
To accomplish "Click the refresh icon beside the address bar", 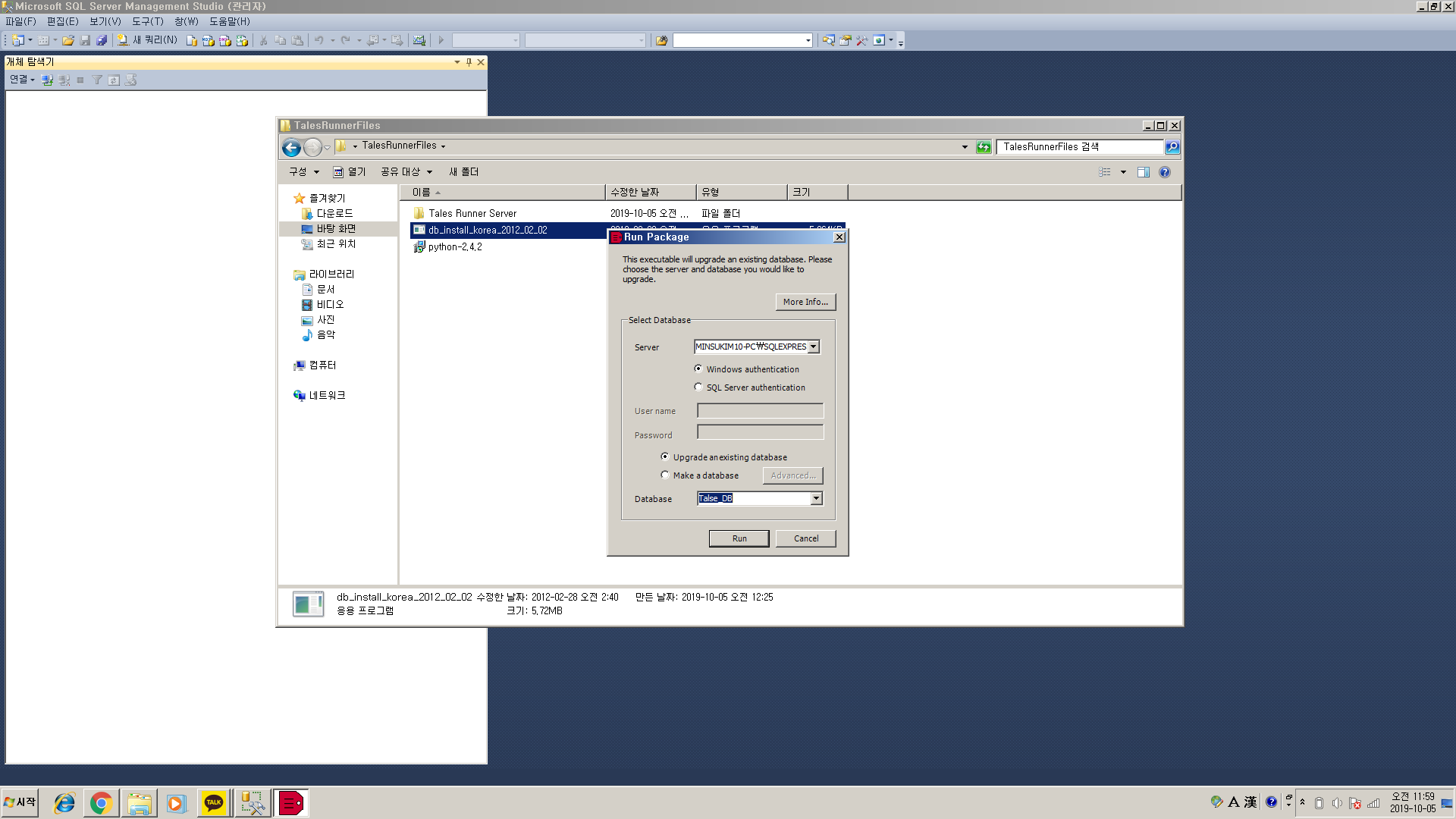I will pos(984,147).
